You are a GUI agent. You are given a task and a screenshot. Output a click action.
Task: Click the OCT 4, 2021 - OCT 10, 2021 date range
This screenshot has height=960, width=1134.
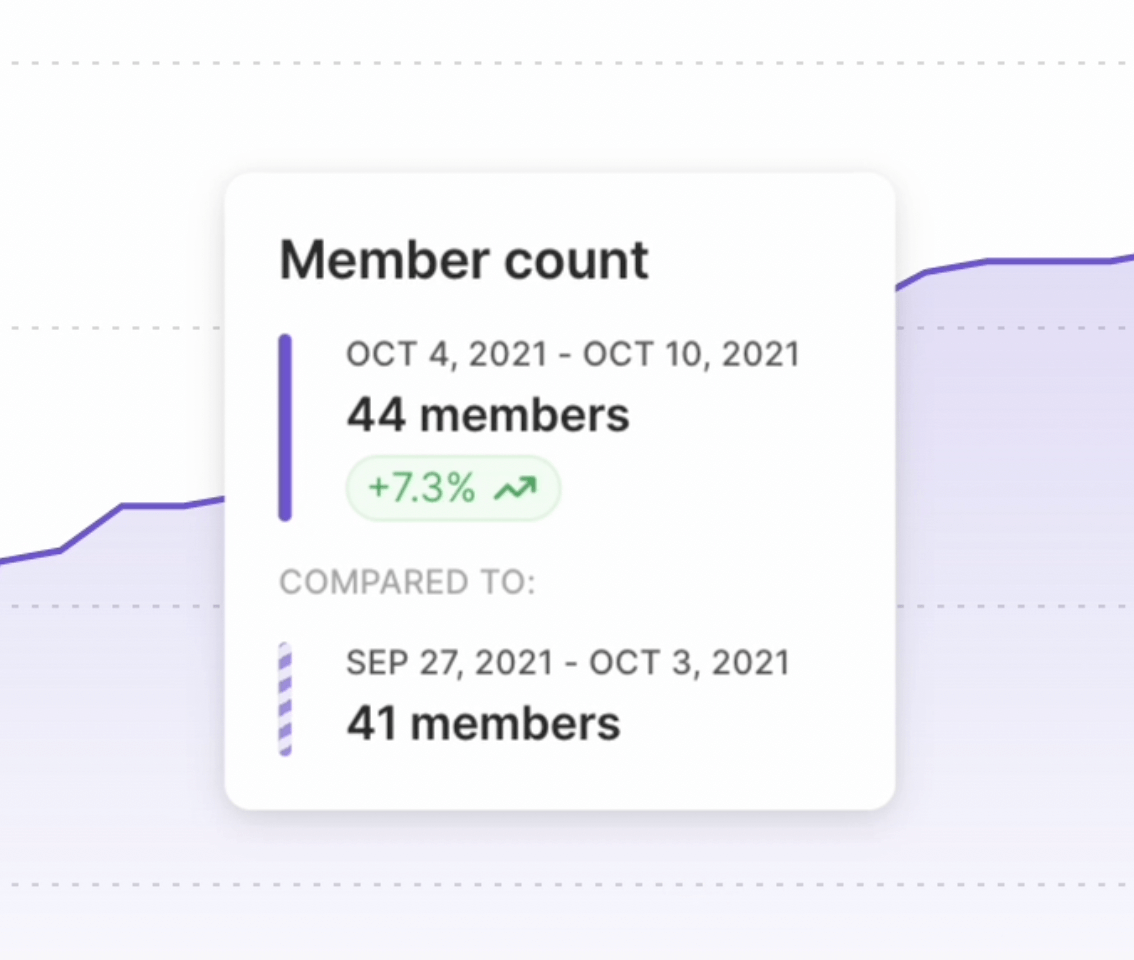pos(573,354)
